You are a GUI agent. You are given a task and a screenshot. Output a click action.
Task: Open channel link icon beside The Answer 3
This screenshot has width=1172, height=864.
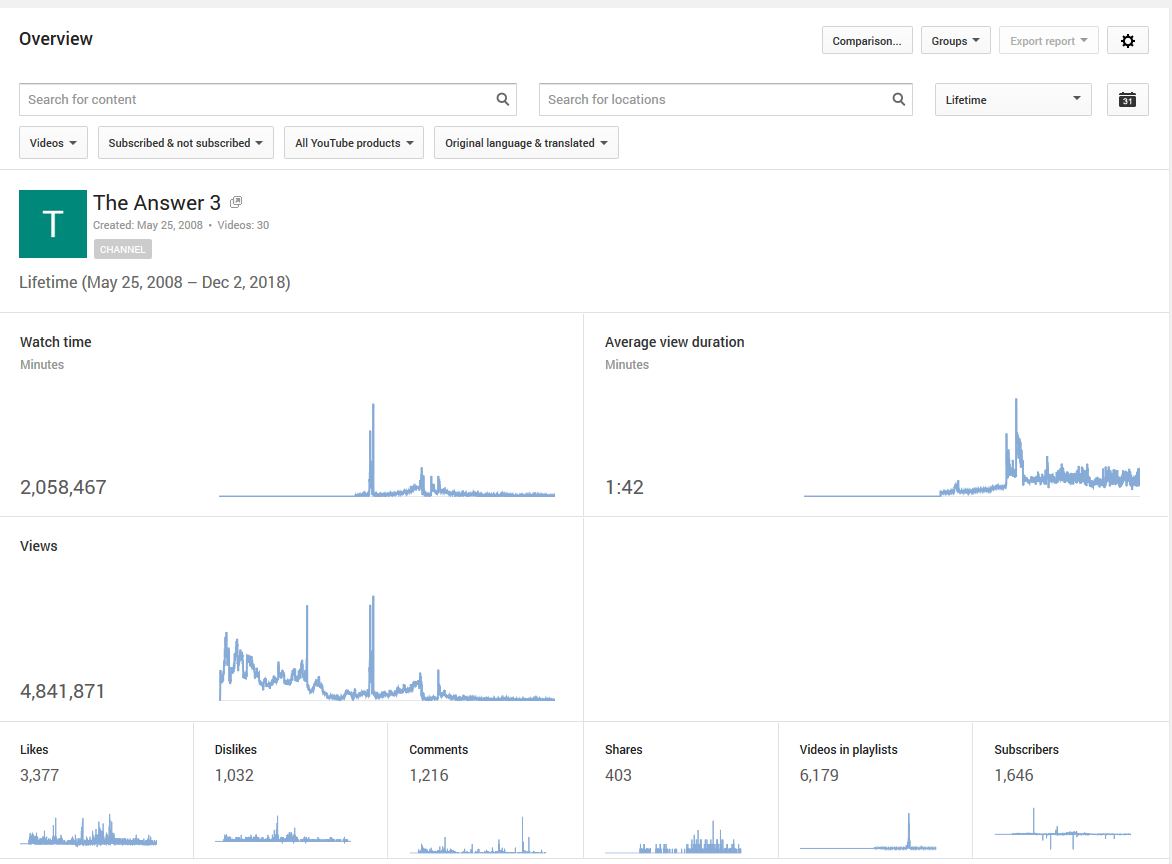(236, 202)
